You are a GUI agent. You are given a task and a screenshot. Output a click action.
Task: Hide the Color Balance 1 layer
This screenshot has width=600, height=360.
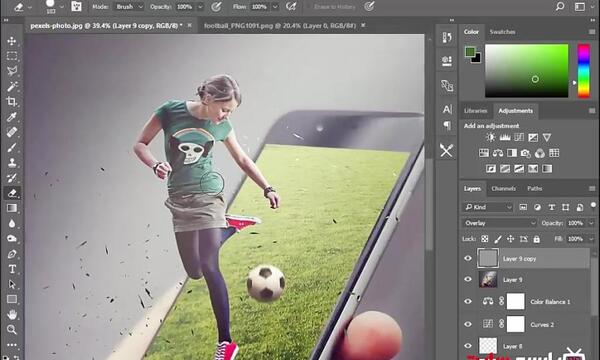coord(468,301)
